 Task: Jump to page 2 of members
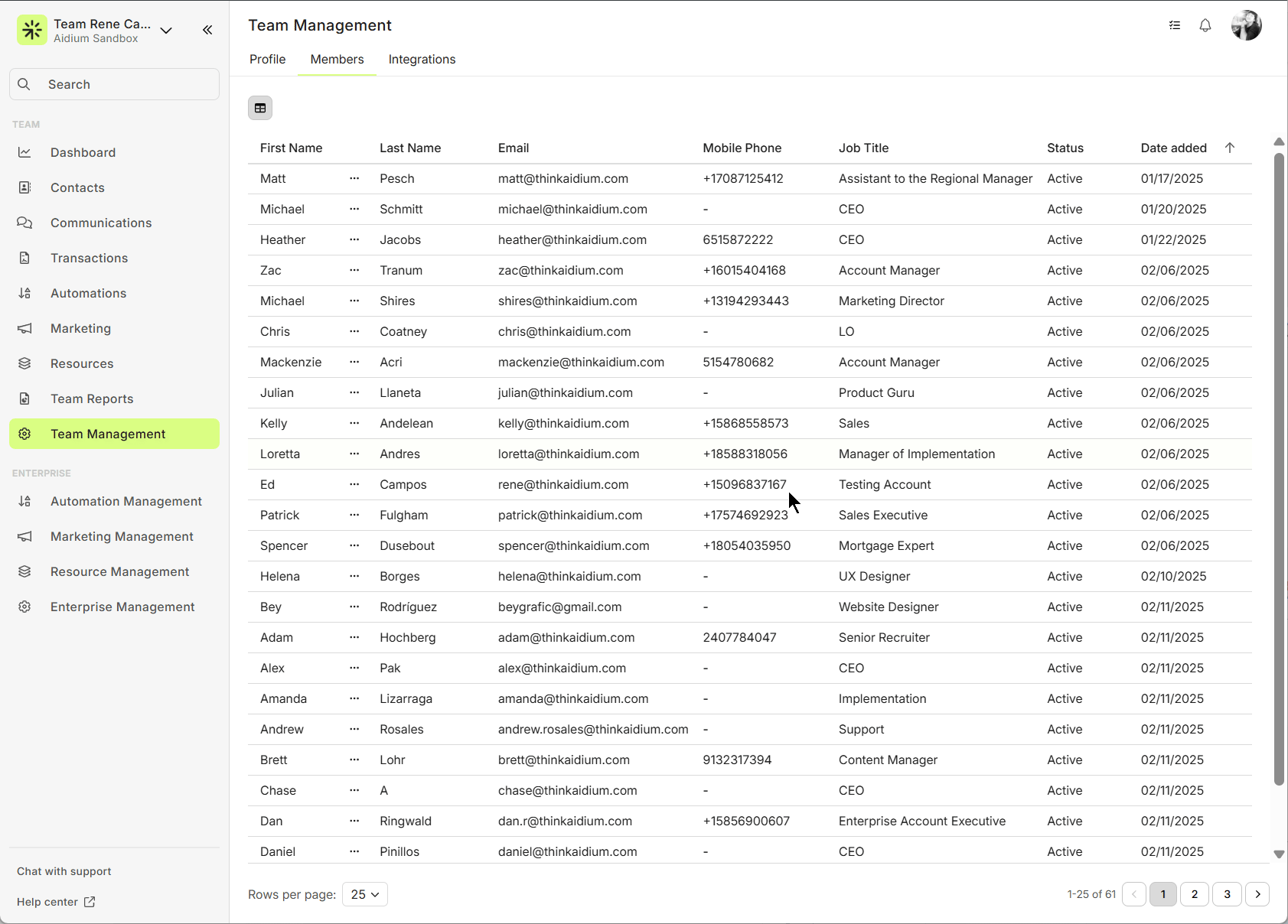pyautogui.click(x=1195, y=894)
